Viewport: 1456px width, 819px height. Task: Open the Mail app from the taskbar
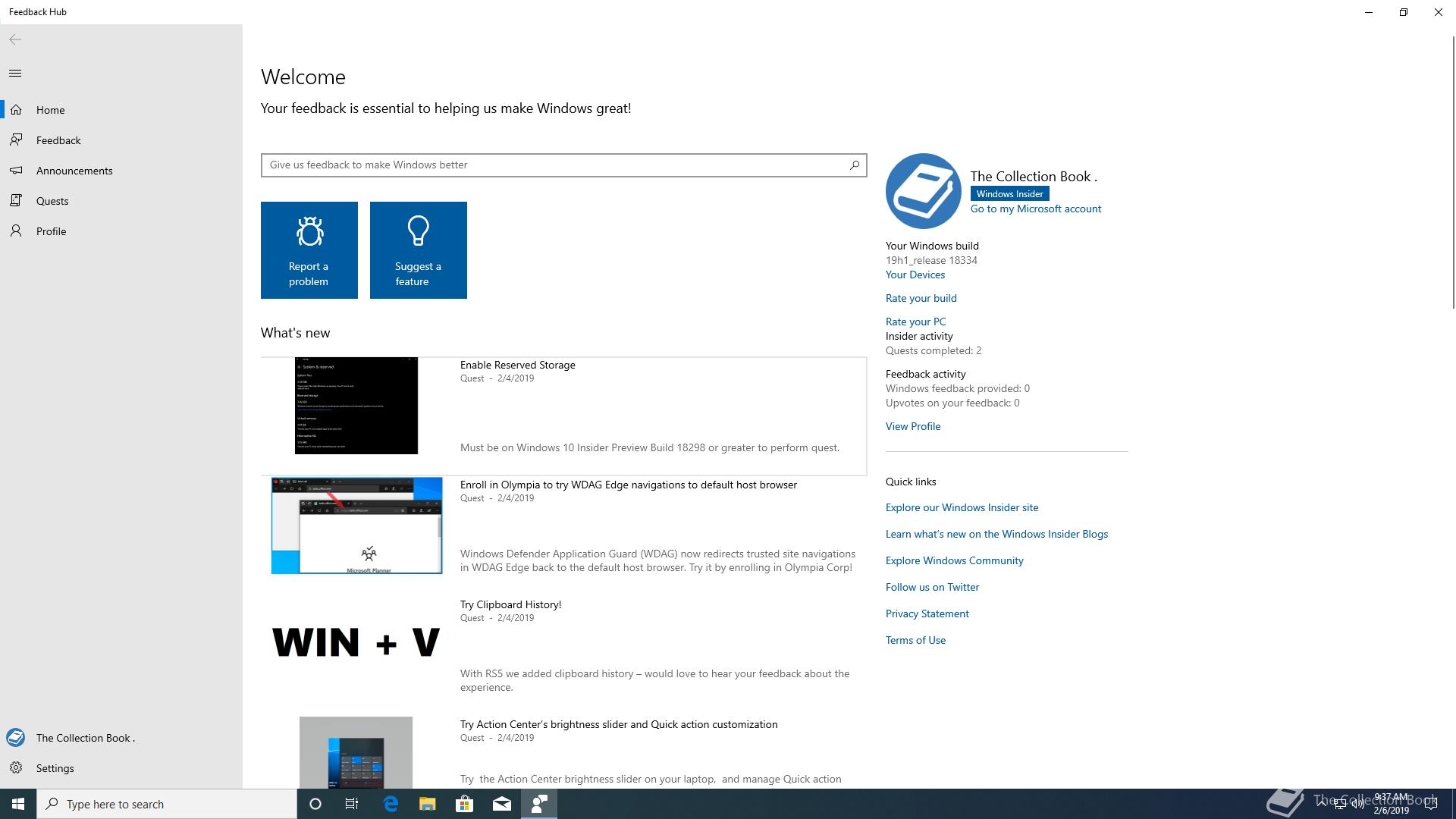(502, 804)
